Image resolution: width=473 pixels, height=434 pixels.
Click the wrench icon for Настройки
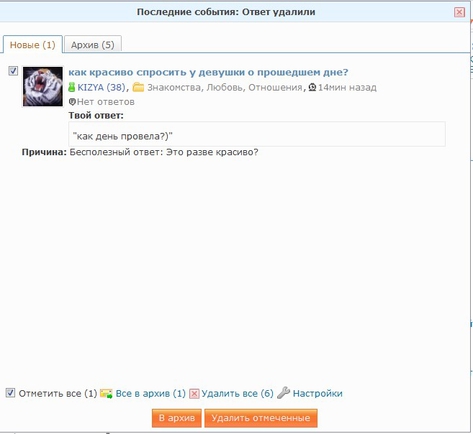click(283, 393)
